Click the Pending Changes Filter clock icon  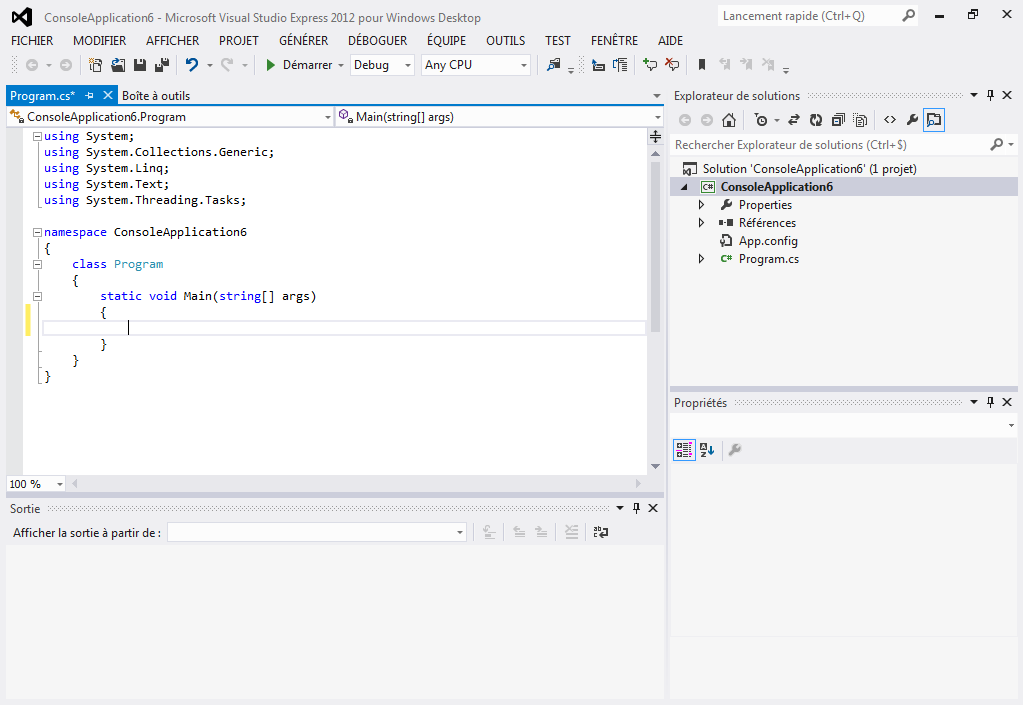click(x=761, y=120)
